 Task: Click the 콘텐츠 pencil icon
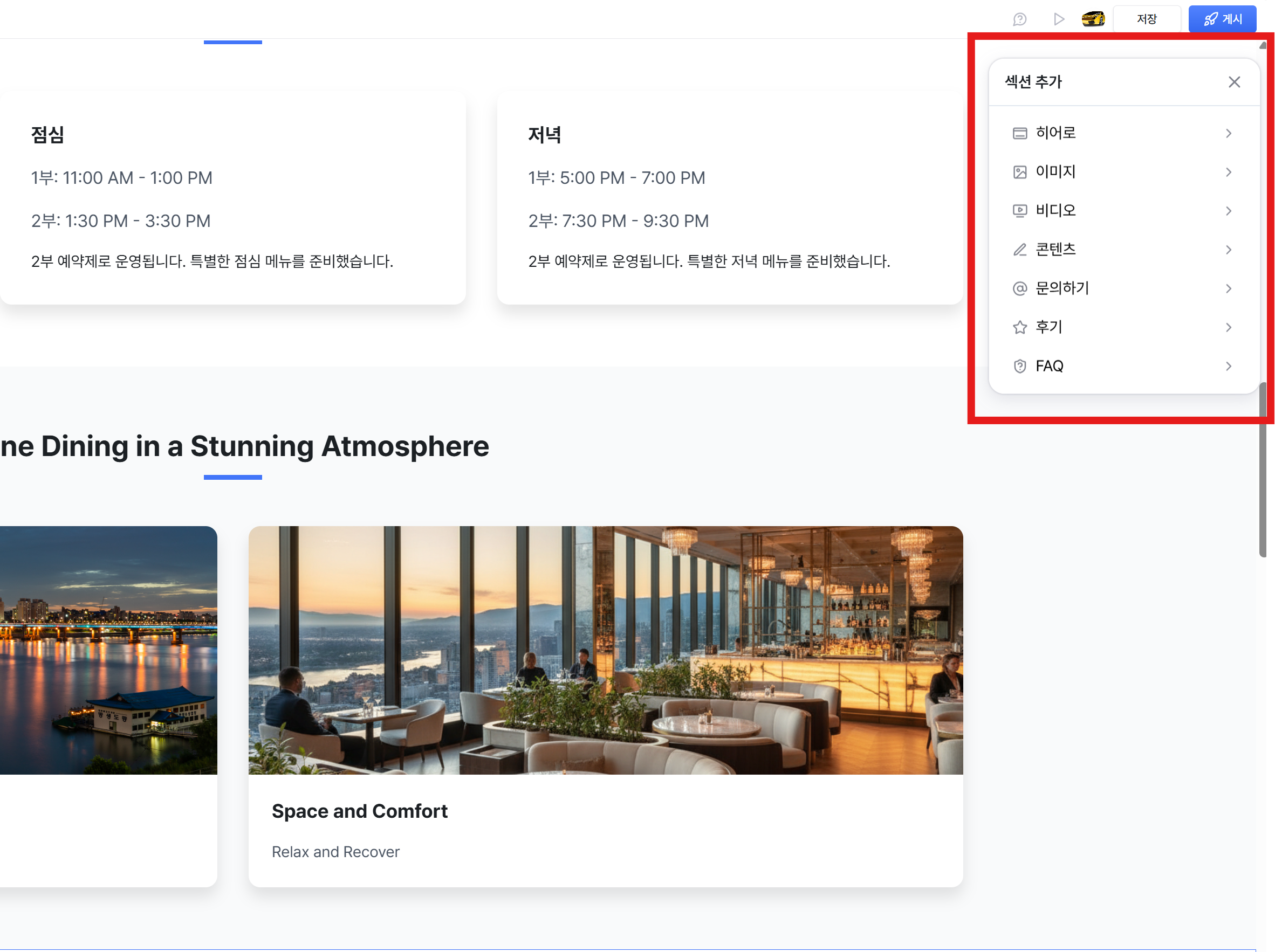1020,250
